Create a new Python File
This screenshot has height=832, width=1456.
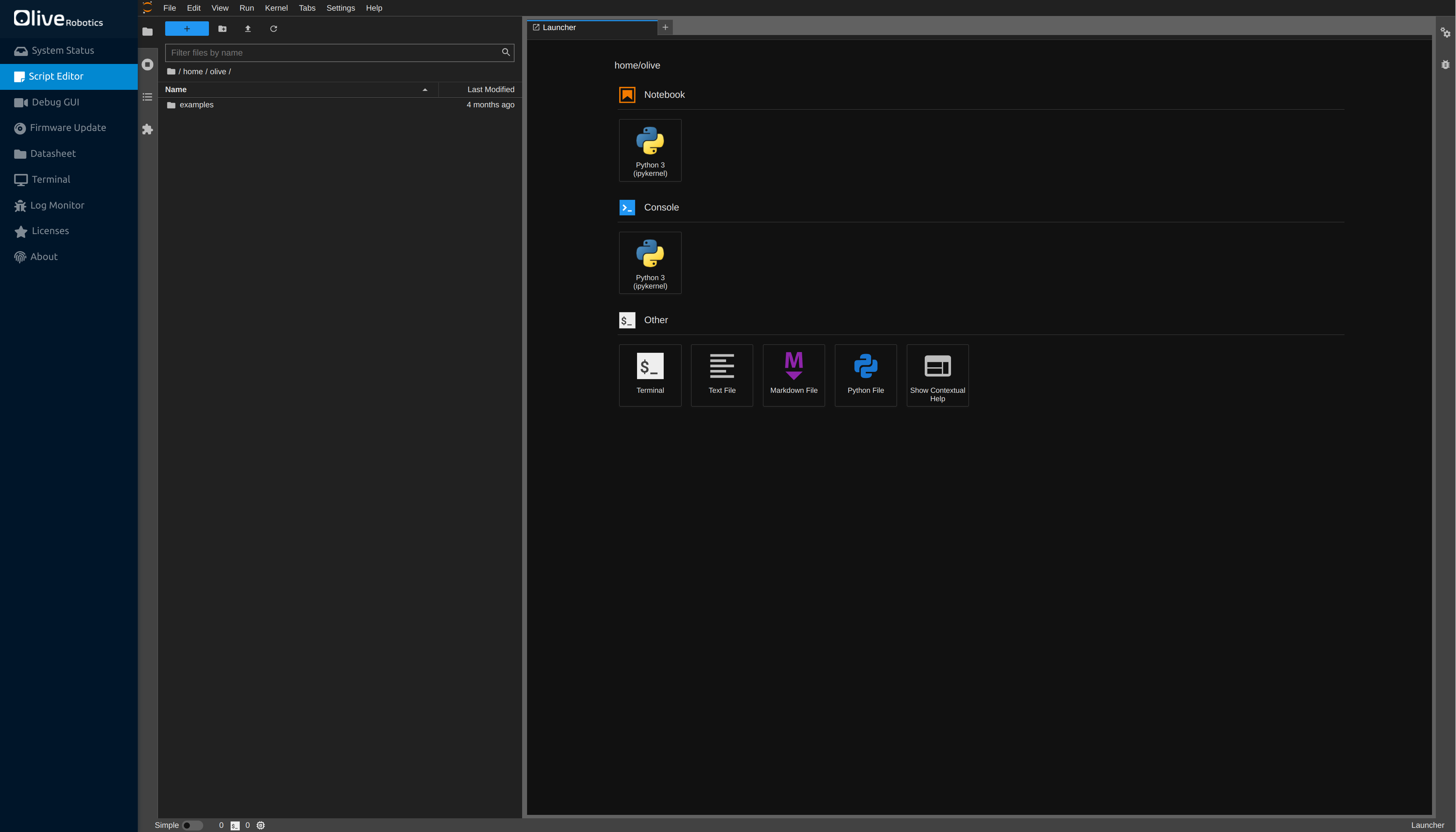click(x=866, y=375)
